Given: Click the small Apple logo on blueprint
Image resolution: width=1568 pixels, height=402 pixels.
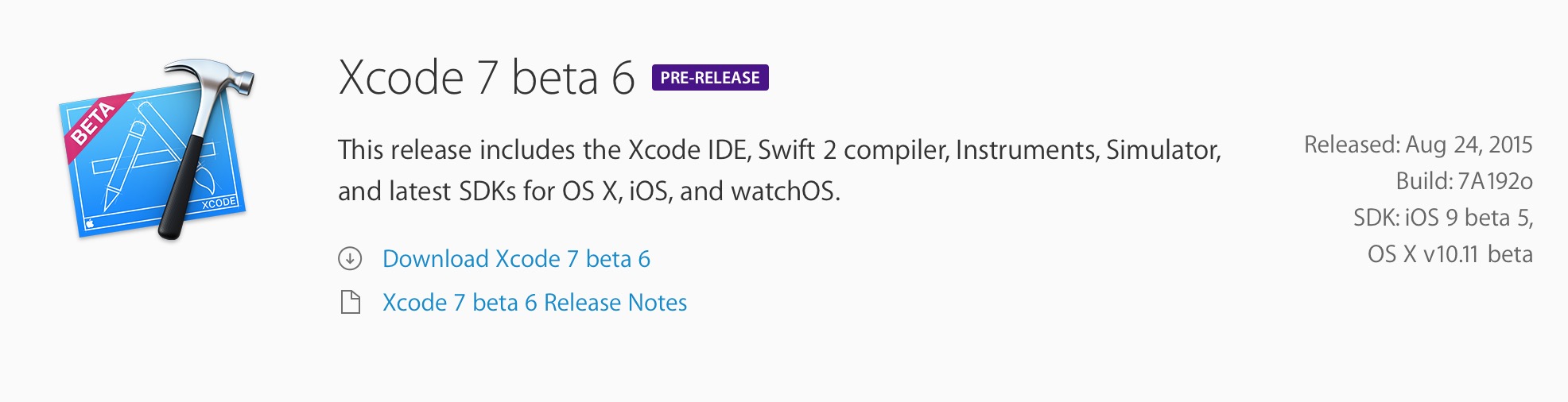Looking at the screenshot, I should point(90,223).
